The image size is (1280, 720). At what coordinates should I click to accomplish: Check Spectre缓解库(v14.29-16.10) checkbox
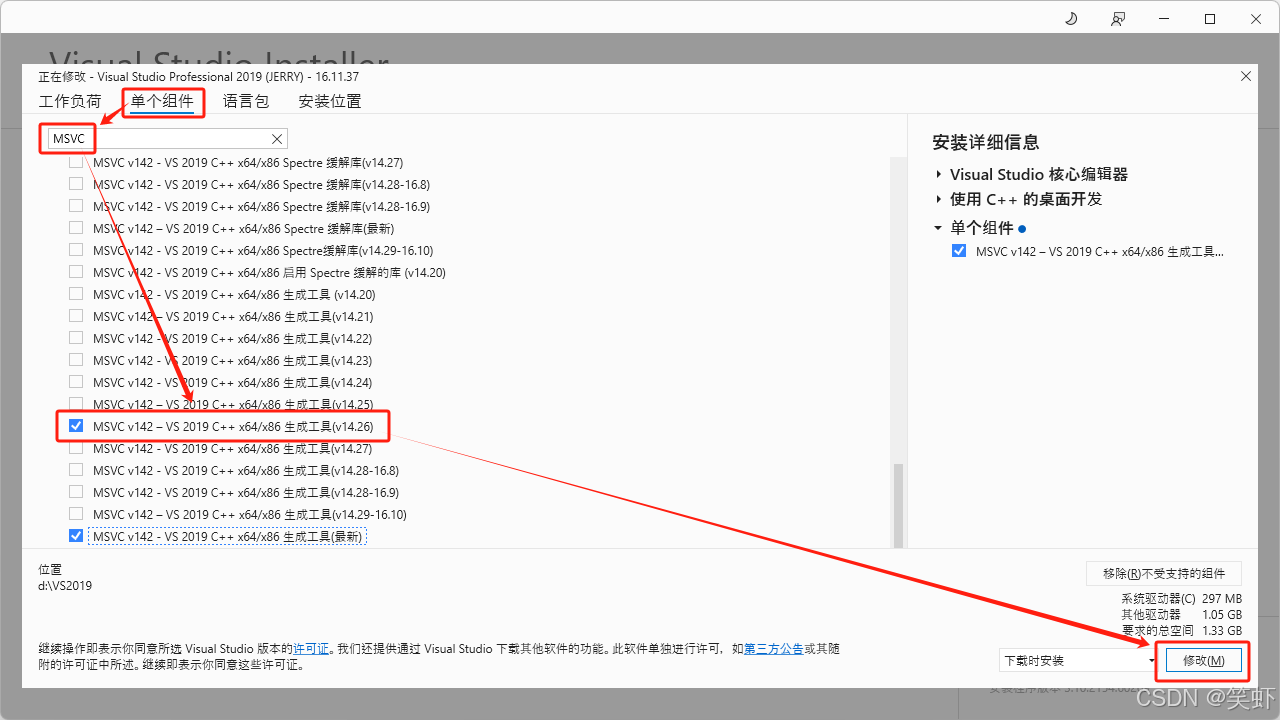[x=76, y=250]
